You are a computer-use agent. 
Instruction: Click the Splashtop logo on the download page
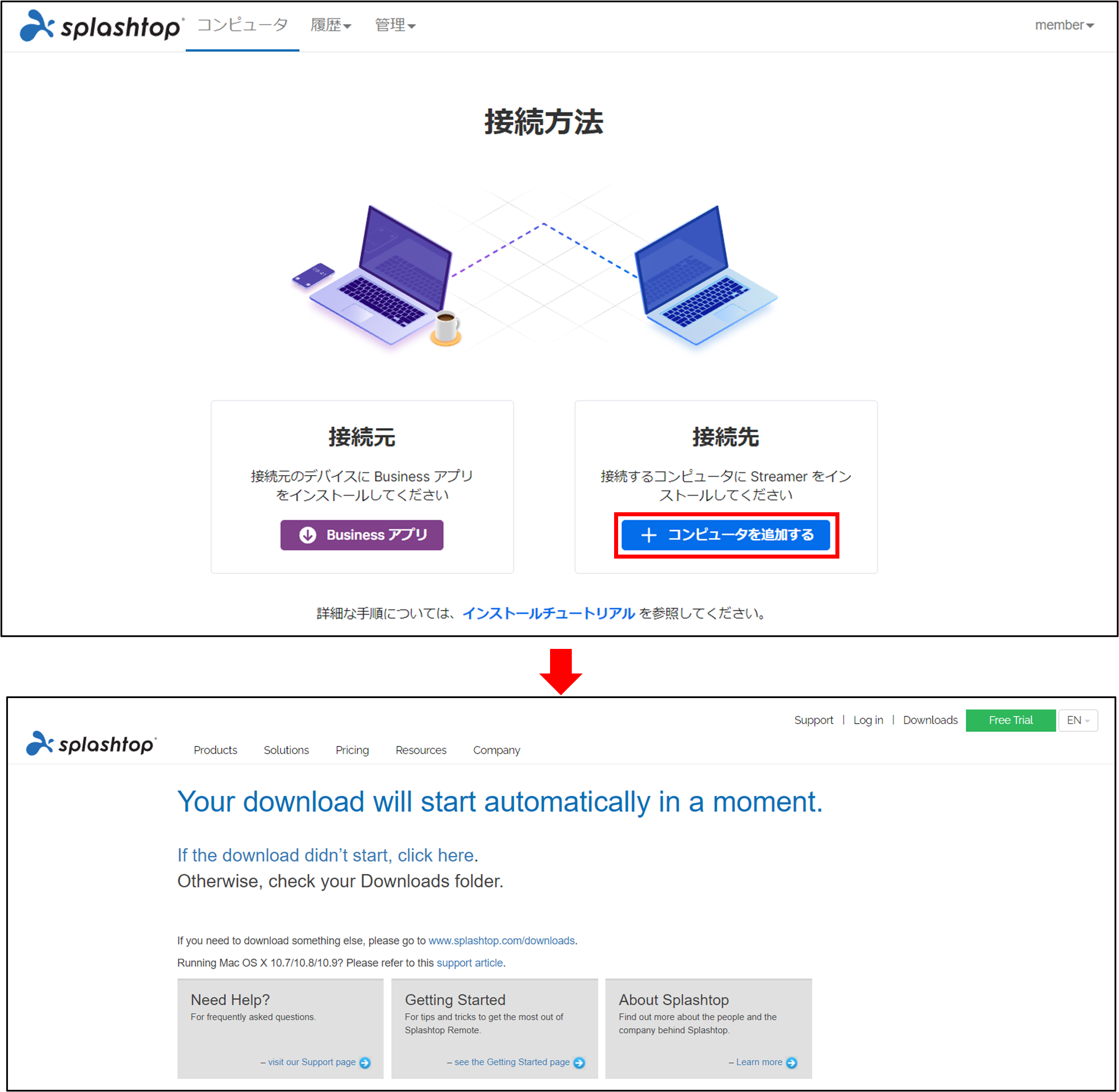tap(91, 743)
